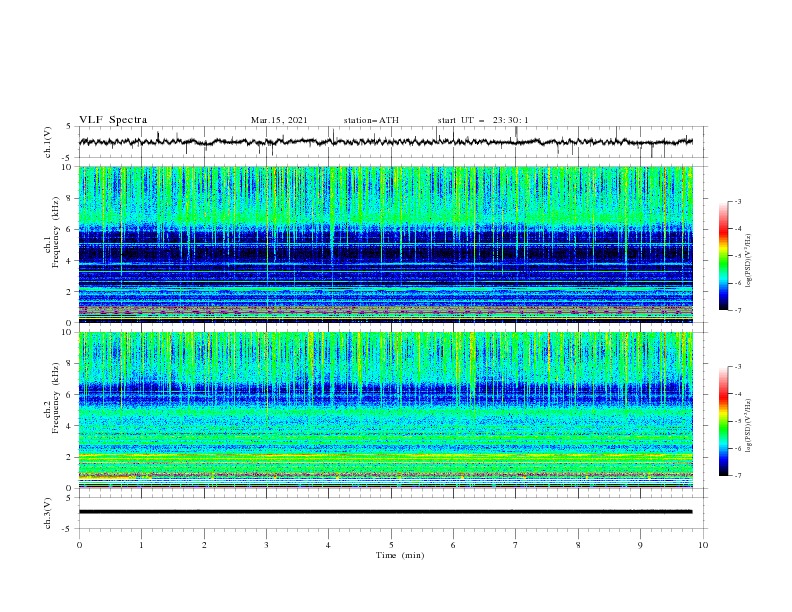Click the 'station=ATH' header label
The width and height of the screenshot is (792, 612).
(371, 120)
